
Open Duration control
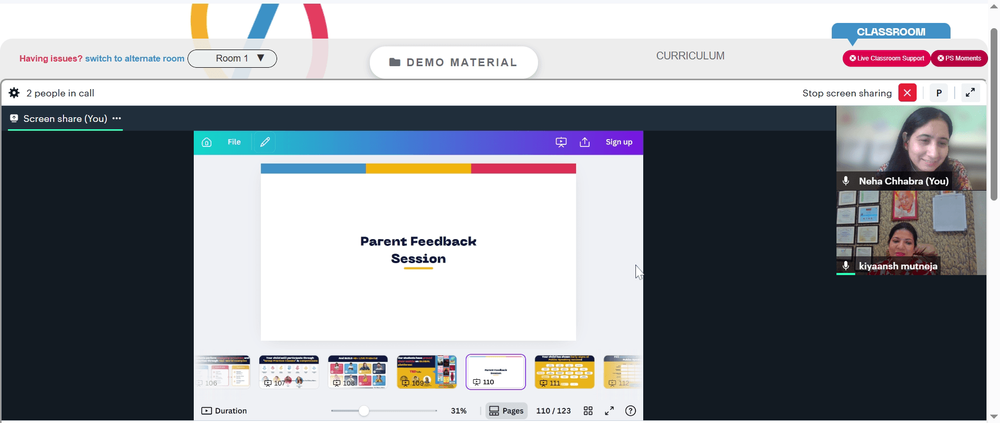[224, 411]
